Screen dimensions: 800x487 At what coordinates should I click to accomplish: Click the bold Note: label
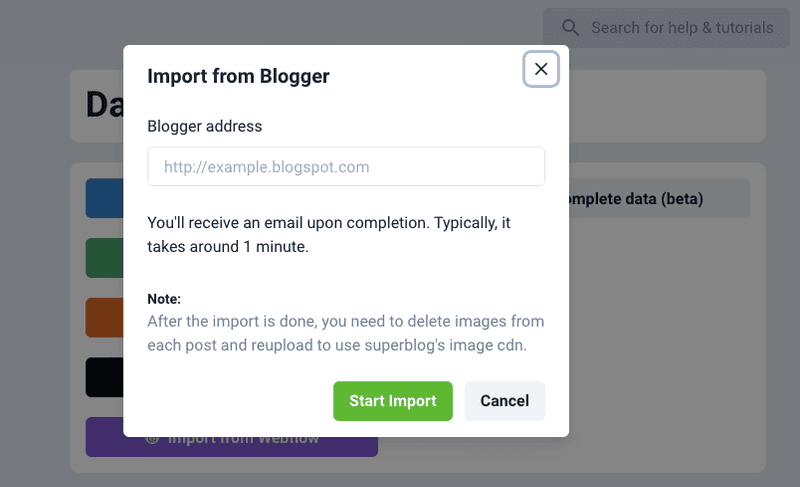tap(164, 298)
